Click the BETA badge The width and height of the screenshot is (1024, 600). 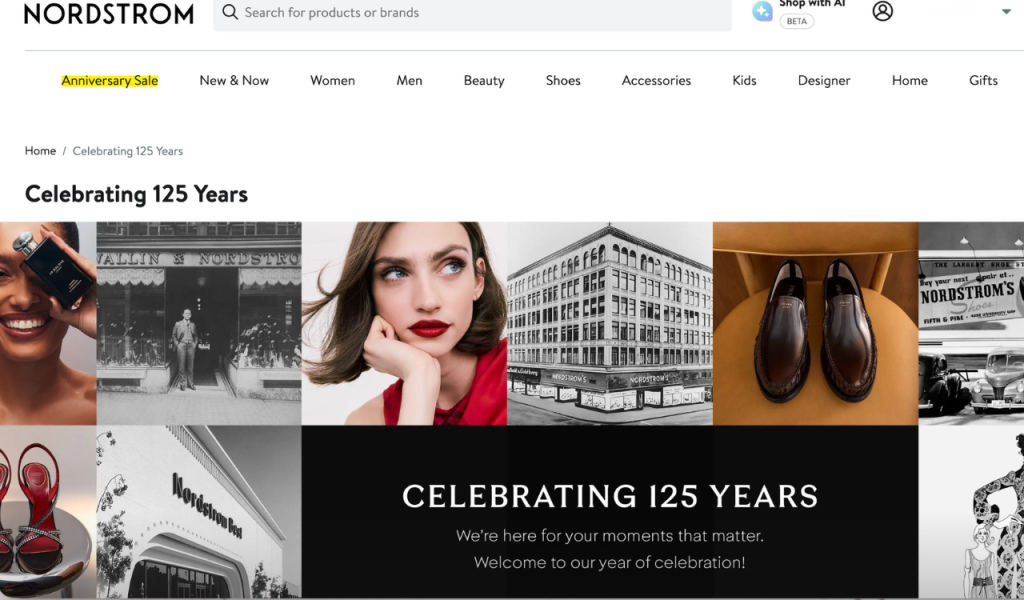[x=797, y=22]
